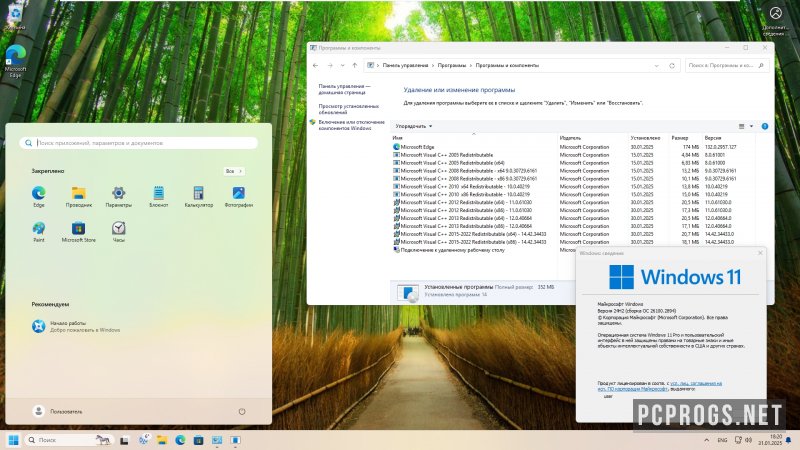Open Дополнит. сведения desktop icon
This screenshot has width=800, height=450.
[775, 20]
